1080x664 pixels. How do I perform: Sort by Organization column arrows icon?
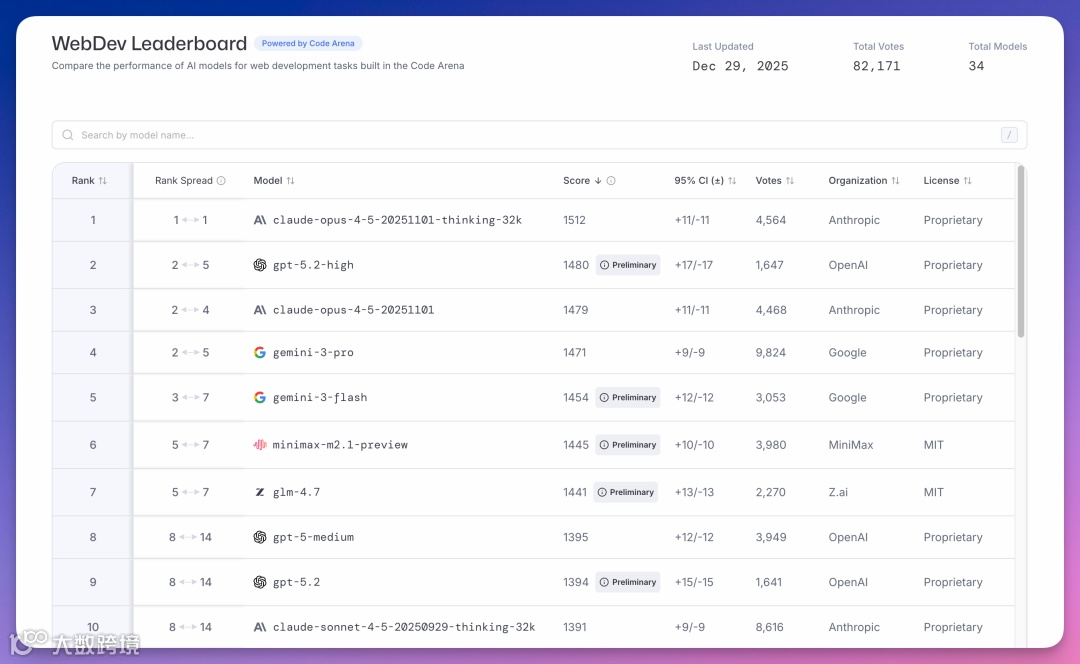pos(895,180)
